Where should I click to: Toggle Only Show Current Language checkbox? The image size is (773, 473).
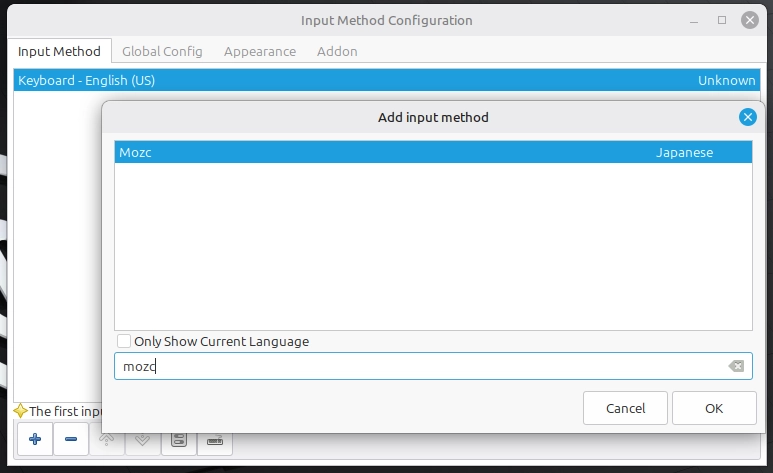pos(124,341)
